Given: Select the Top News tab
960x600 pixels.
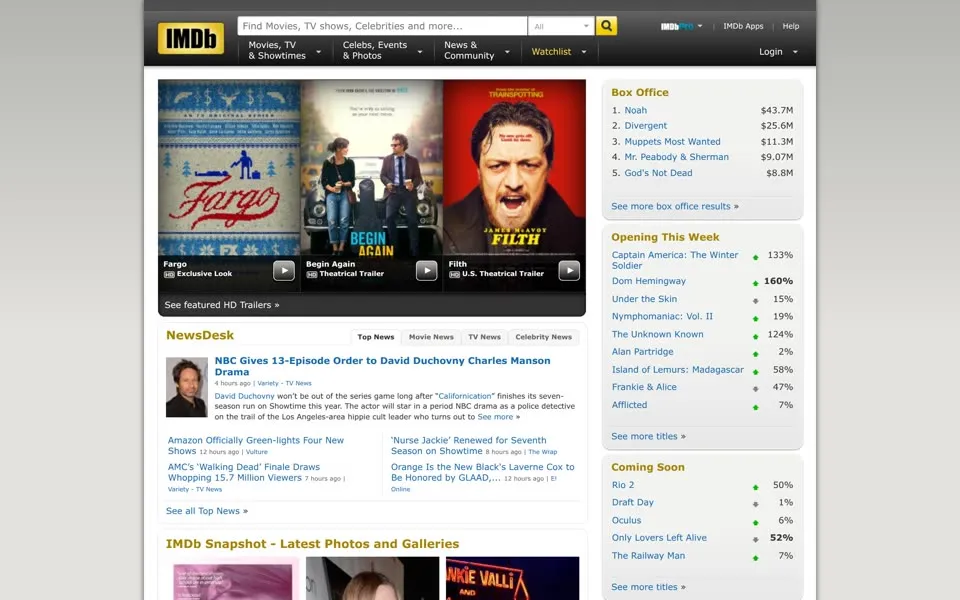Looking at the screenshot, I should pyautogui.click(x=376, y=337).
